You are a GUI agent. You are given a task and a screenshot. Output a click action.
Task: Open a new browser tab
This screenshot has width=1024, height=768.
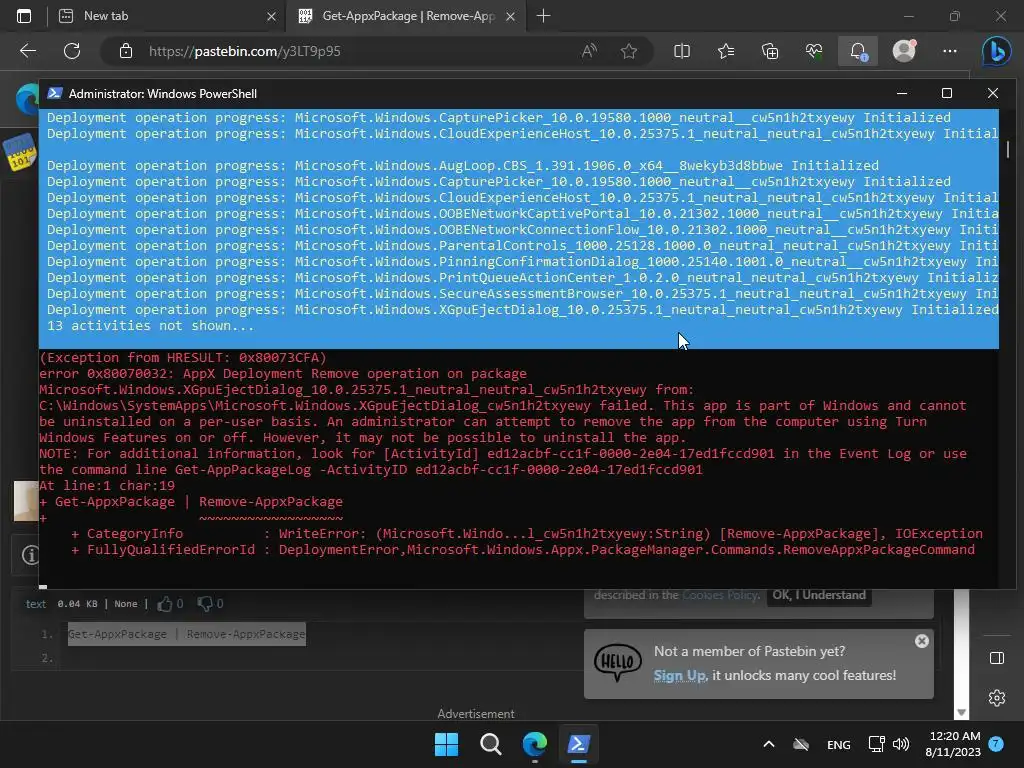point(543,16)
